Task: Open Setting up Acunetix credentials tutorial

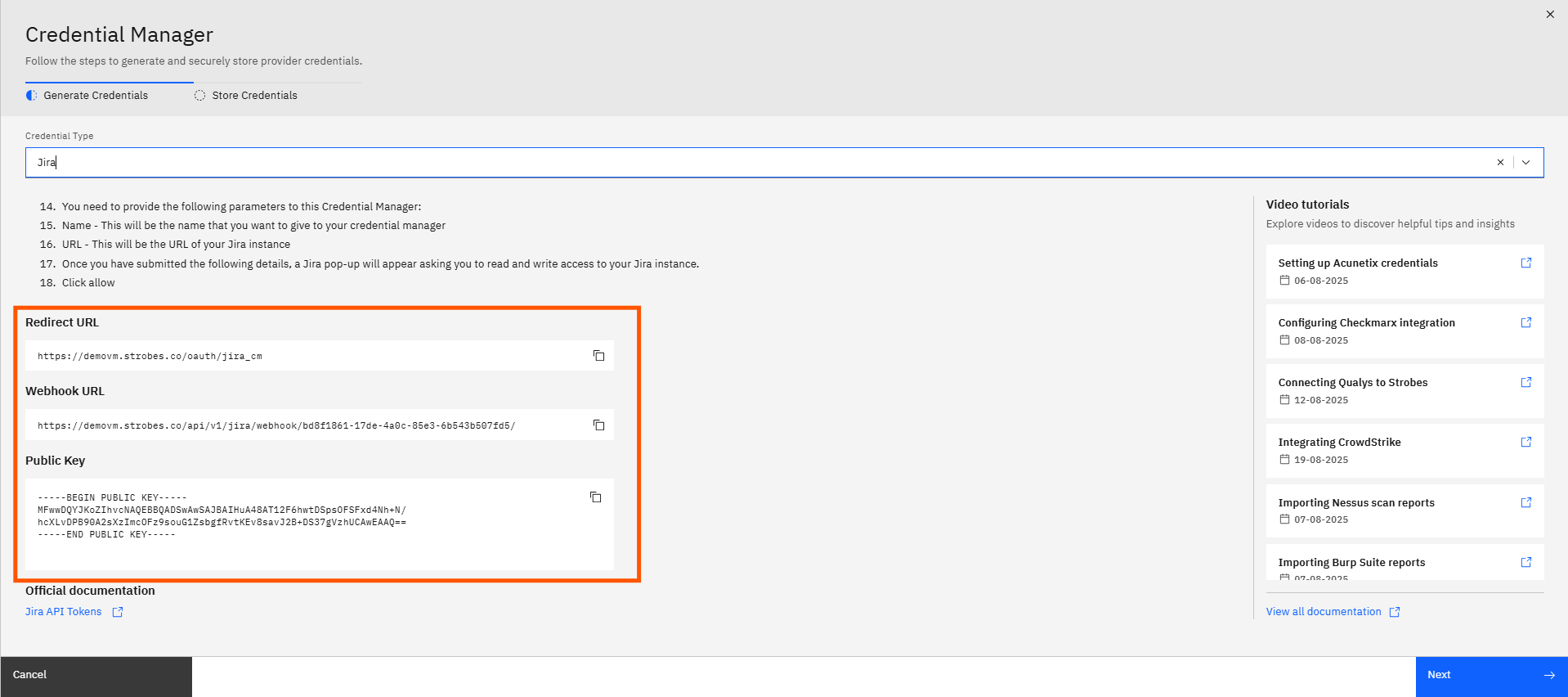Action: pos(1404,271)
